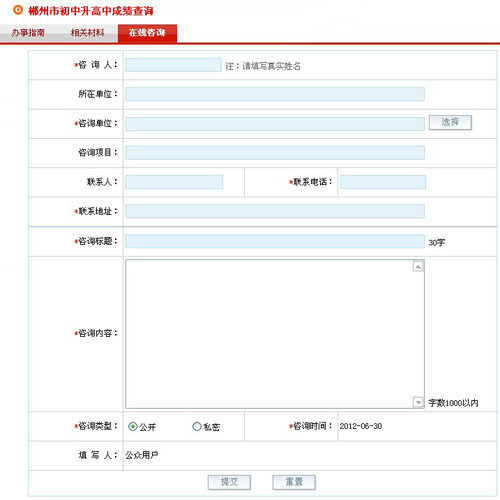500x500 pixels.
Task: Select the 公开 radio option
Action: coord(133,426)
